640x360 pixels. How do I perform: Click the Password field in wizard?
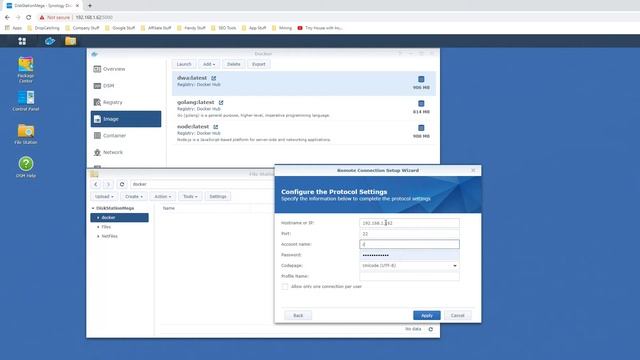tap(409, 255)
